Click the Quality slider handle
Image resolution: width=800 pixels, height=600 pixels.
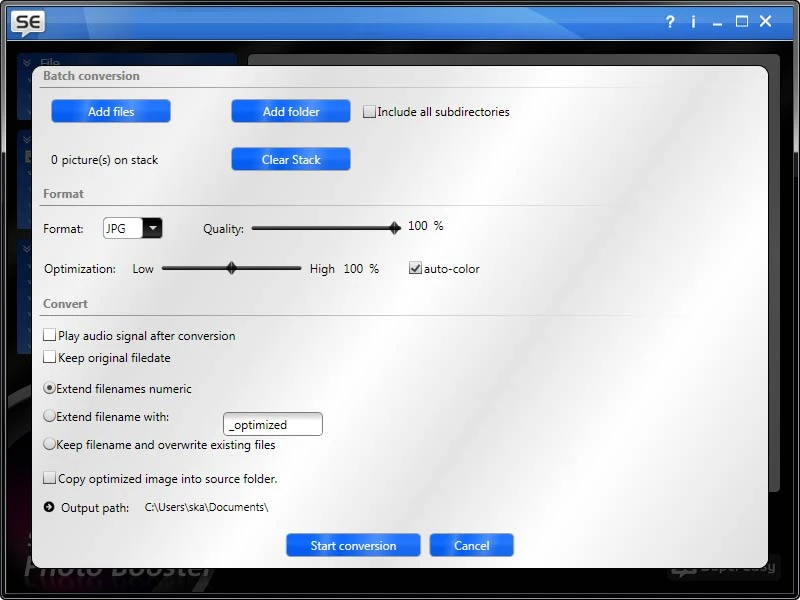(395, 228)
